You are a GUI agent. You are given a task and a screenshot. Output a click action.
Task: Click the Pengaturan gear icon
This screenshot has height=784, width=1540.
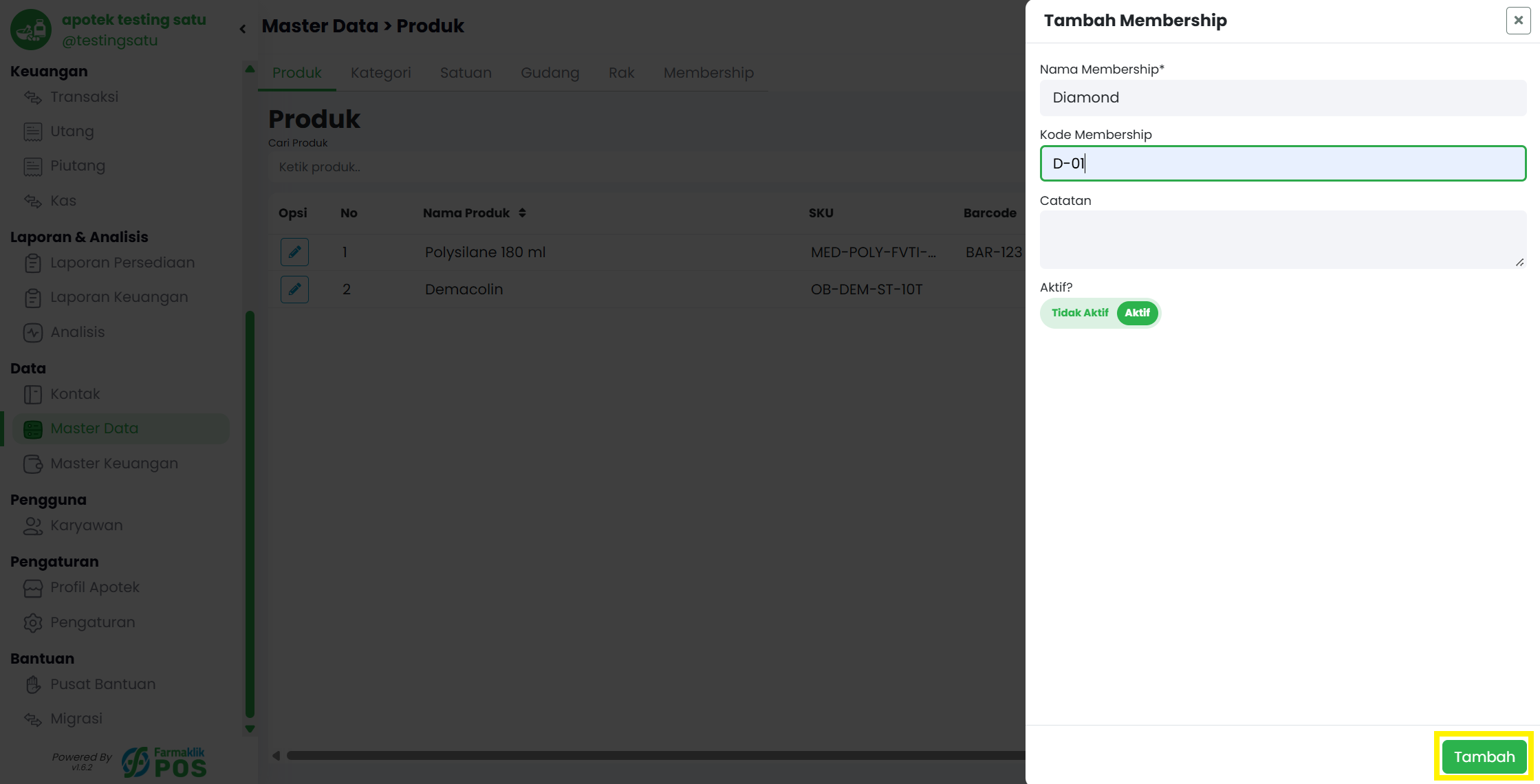pyautogui.click(x=32, y=622)
